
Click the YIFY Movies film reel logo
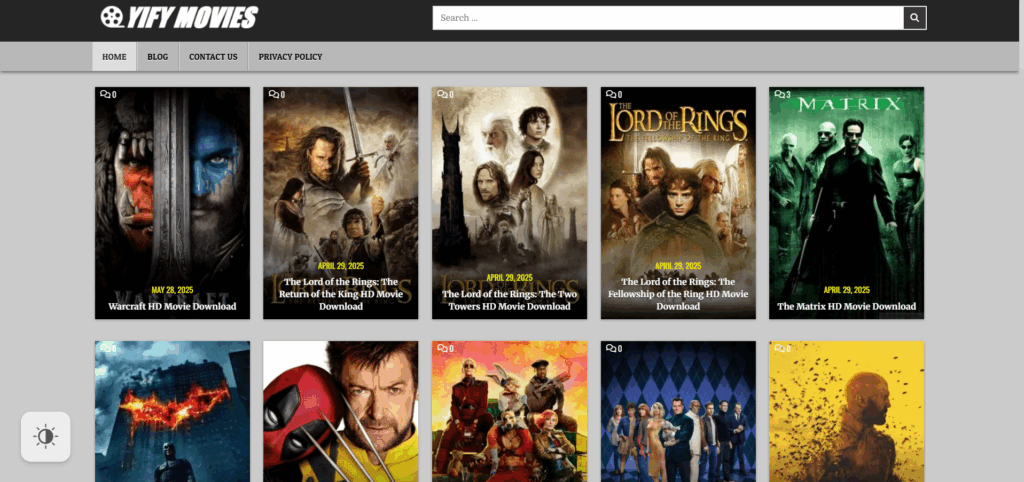[113, 17]
